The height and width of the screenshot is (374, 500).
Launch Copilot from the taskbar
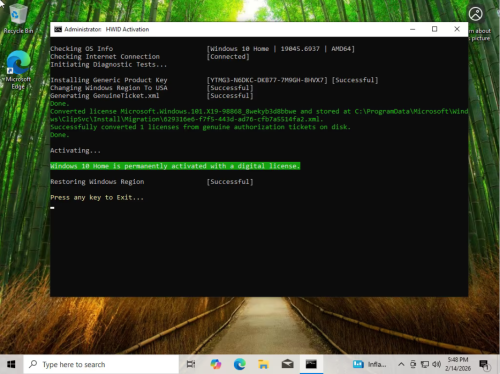click(x=216, y=364)
